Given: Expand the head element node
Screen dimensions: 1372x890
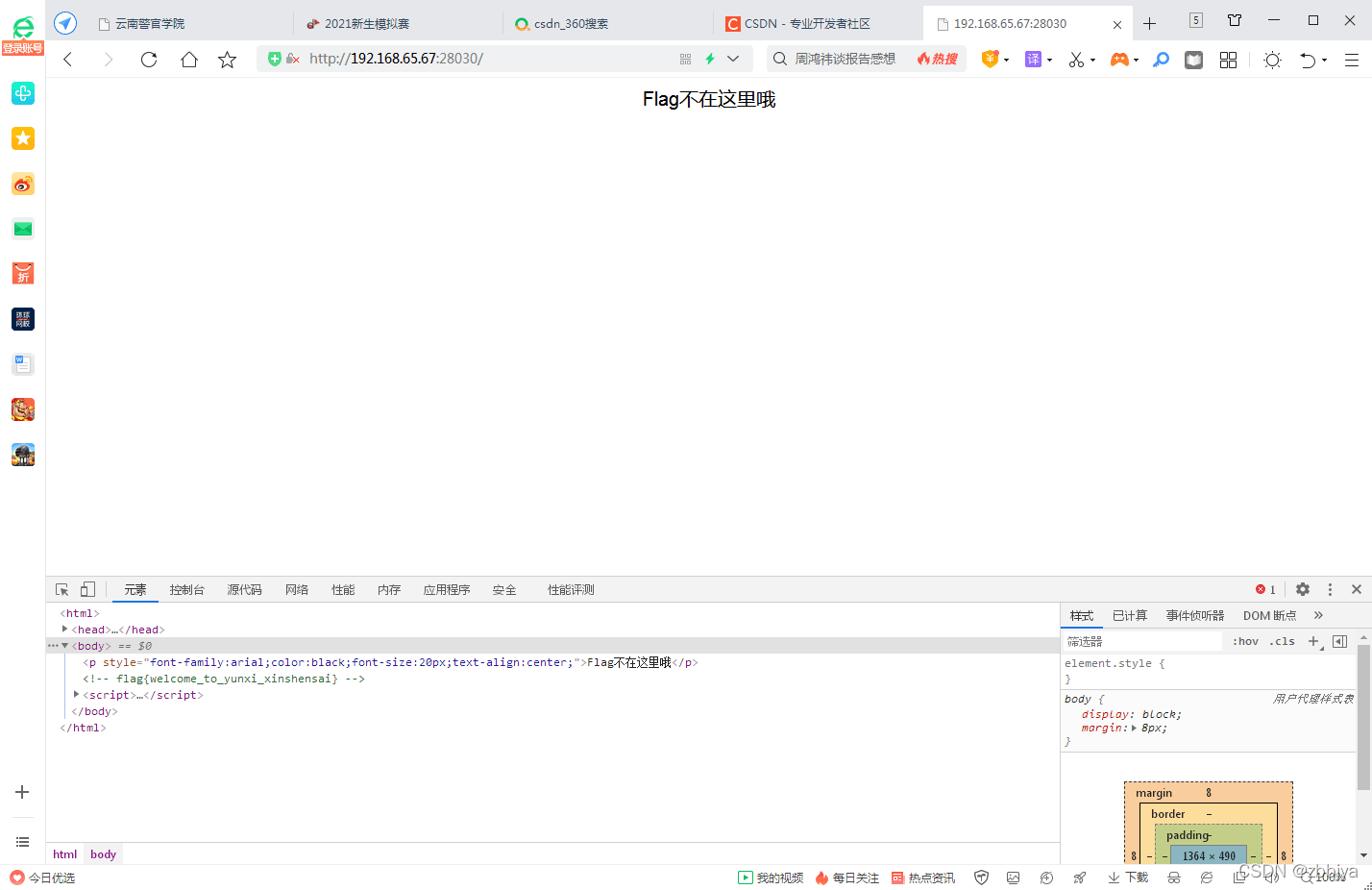Looking at the screenshot, I should (x=64, y=630).
